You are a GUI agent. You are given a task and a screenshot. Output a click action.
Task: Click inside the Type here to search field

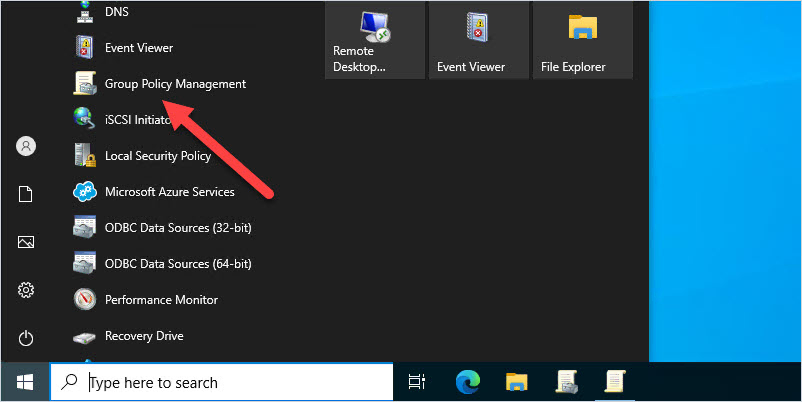point(221,382)
